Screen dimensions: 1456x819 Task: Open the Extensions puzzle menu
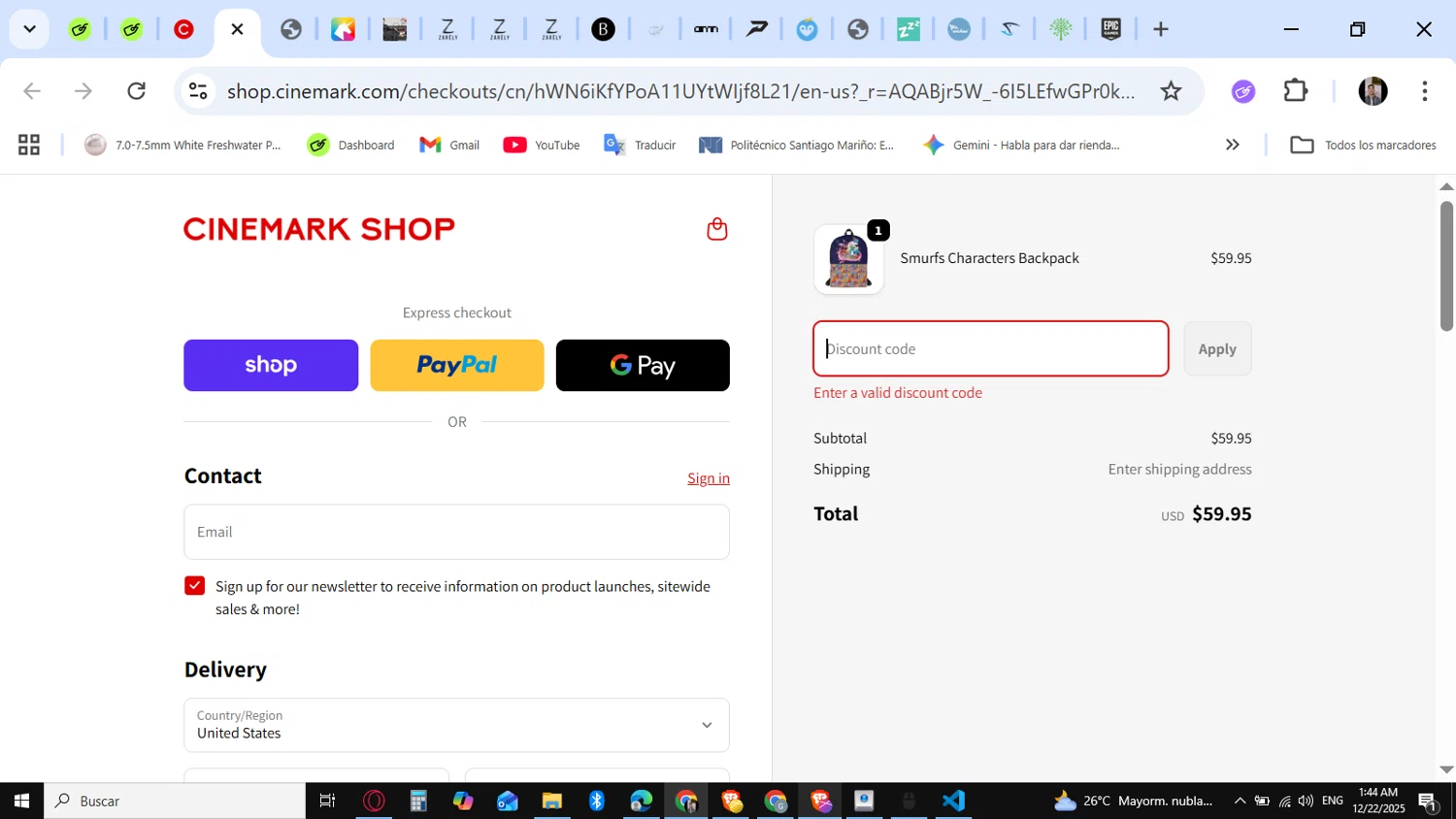pyautogui.click(x=1296, y=91)
